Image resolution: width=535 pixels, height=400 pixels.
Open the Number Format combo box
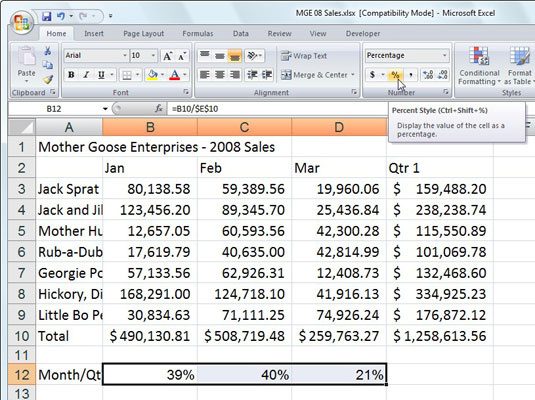coord(407,55)
